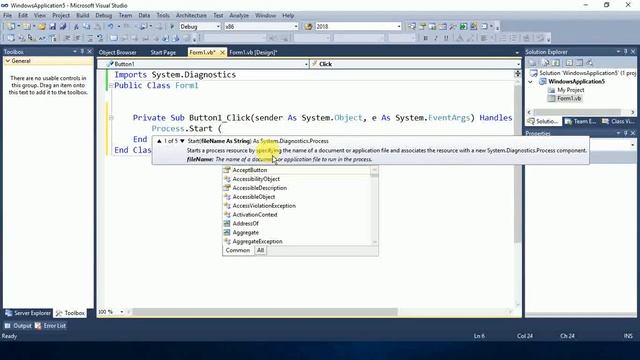Switch IntelliSense list to Common tab
Image resolution: width=640 pixels, height=360 pixels.
(238, 250)
